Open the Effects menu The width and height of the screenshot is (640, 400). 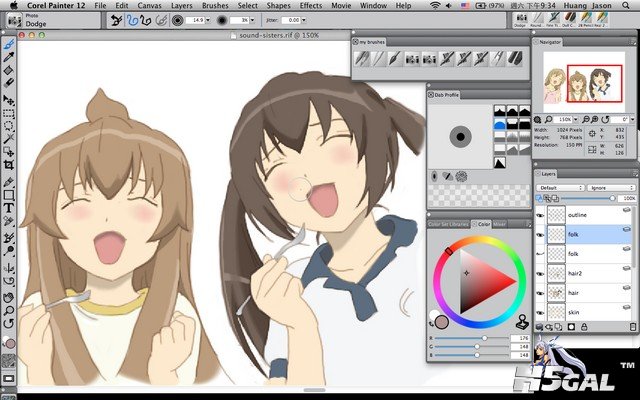coord(311,6)
